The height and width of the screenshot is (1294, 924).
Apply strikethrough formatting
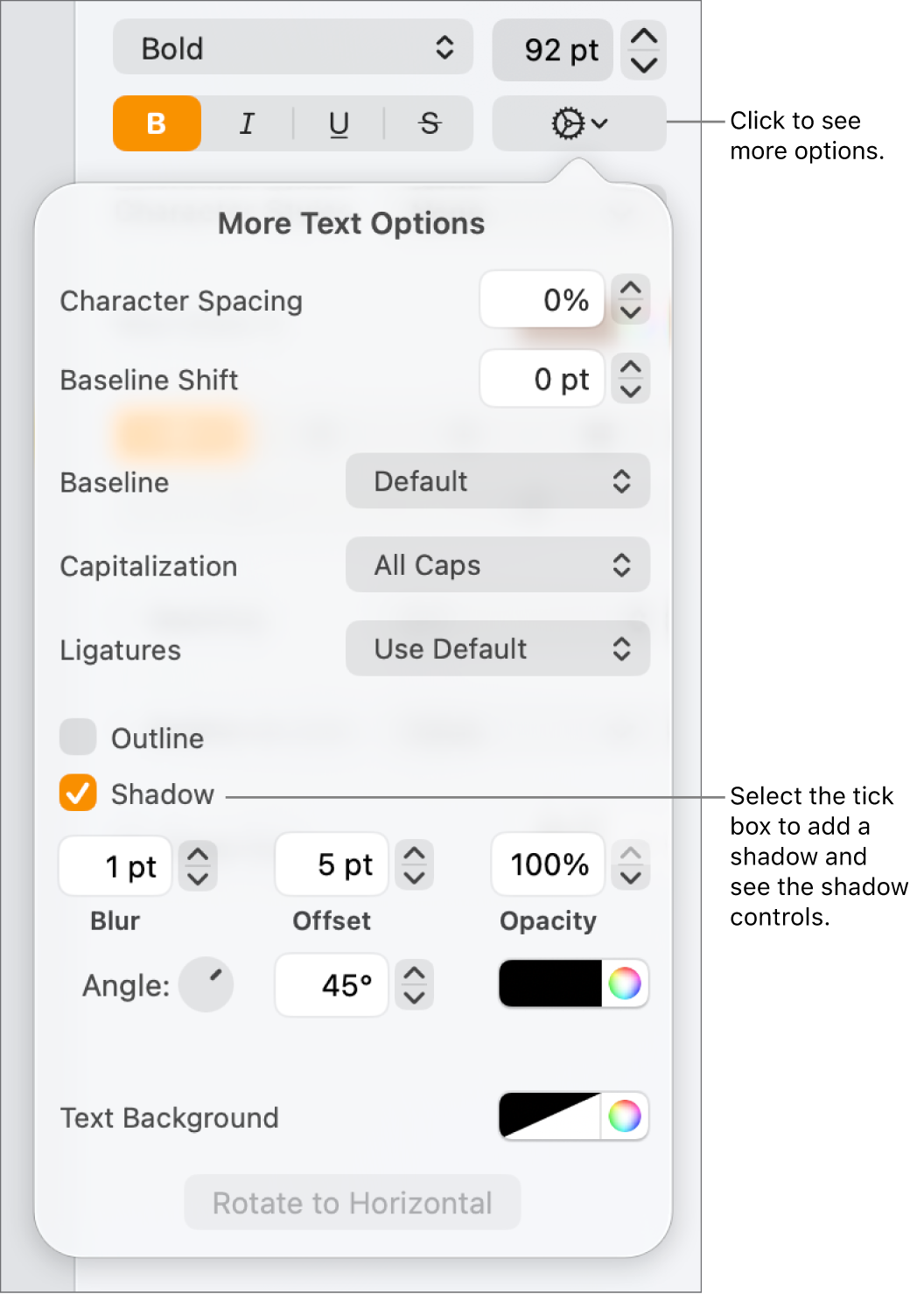429,123
